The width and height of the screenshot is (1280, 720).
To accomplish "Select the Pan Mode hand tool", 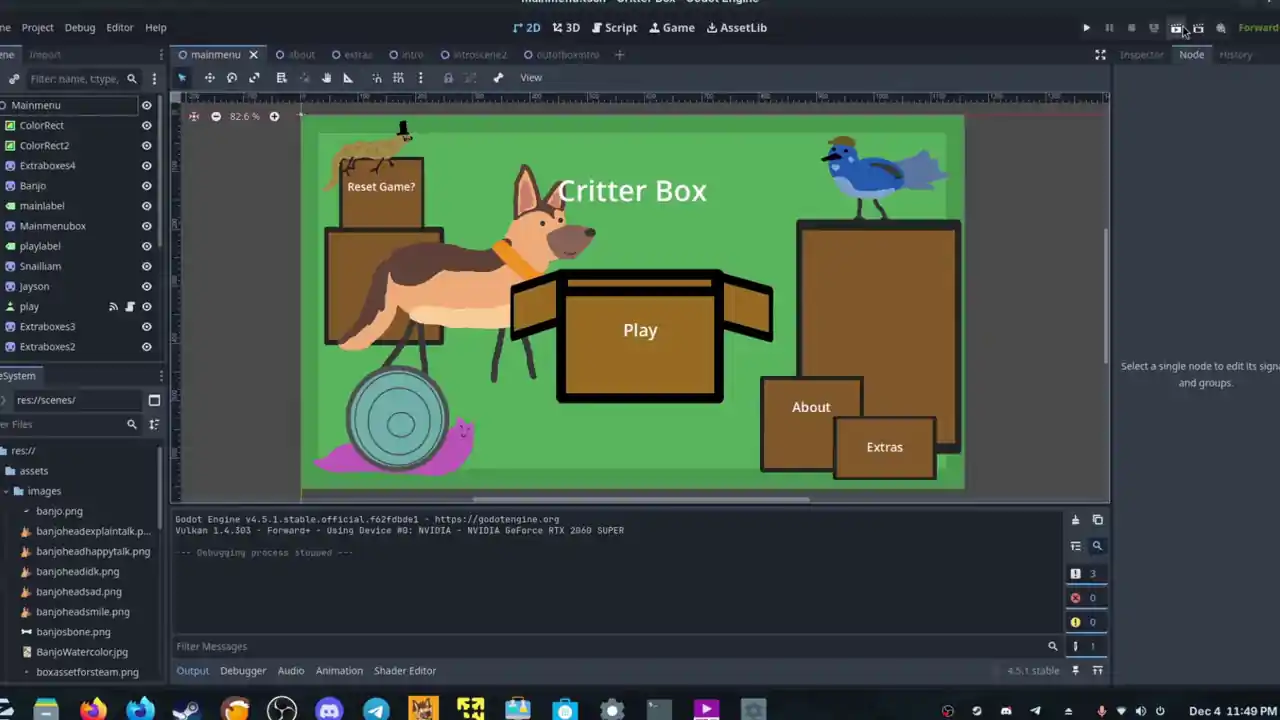I will (326, 78).
